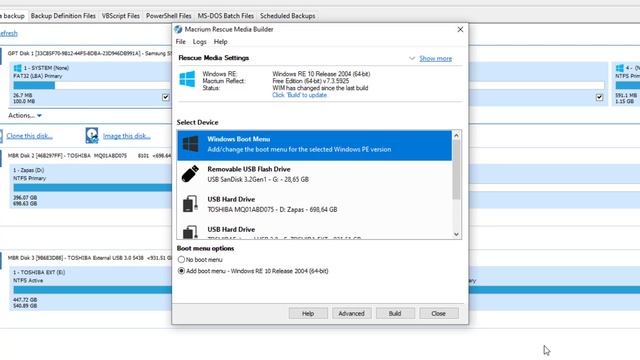Toggle the 1 - SYSTEM partition checkbox
Screen dimensions: 640x360
click(165, 97)
